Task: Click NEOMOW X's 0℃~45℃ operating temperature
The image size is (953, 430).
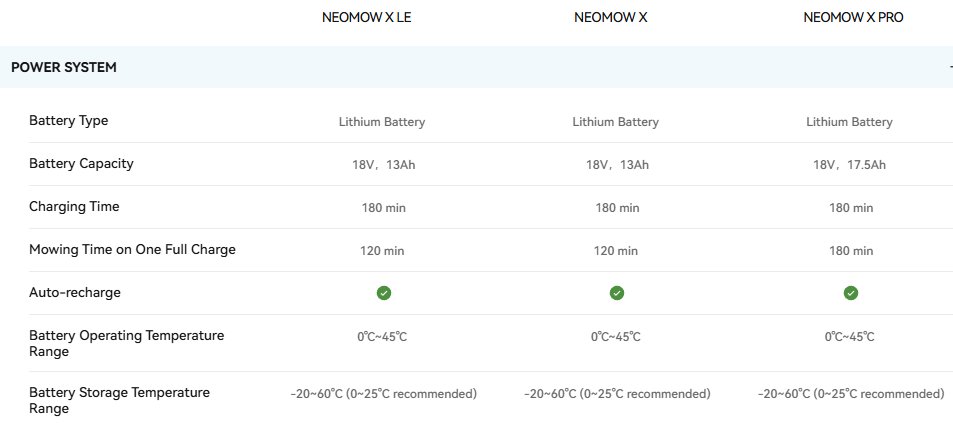Action: 616,337
